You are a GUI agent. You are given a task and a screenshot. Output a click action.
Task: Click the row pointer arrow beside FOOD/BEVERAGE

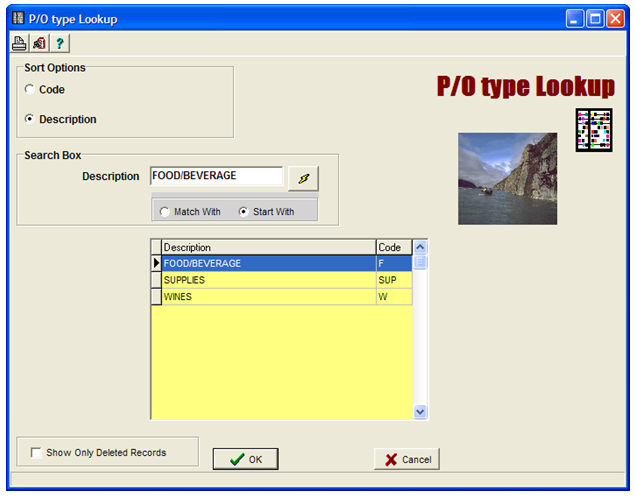click(156, 263)
